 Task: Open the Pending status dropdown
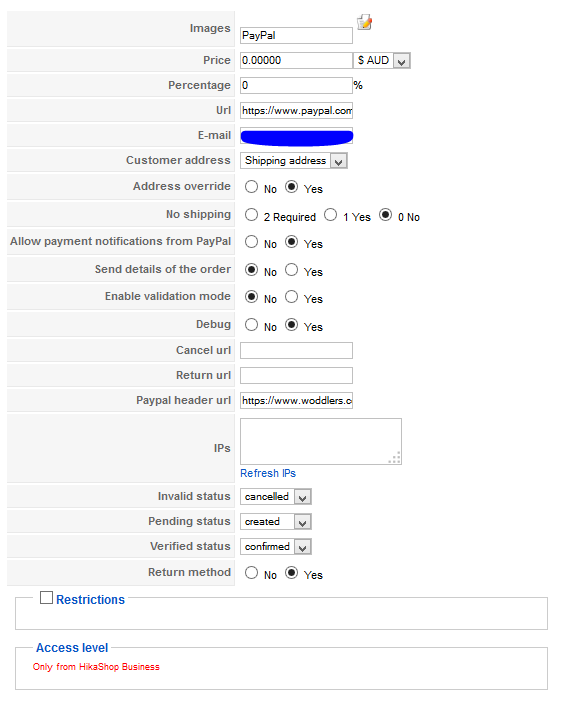(x=276, y=522)
